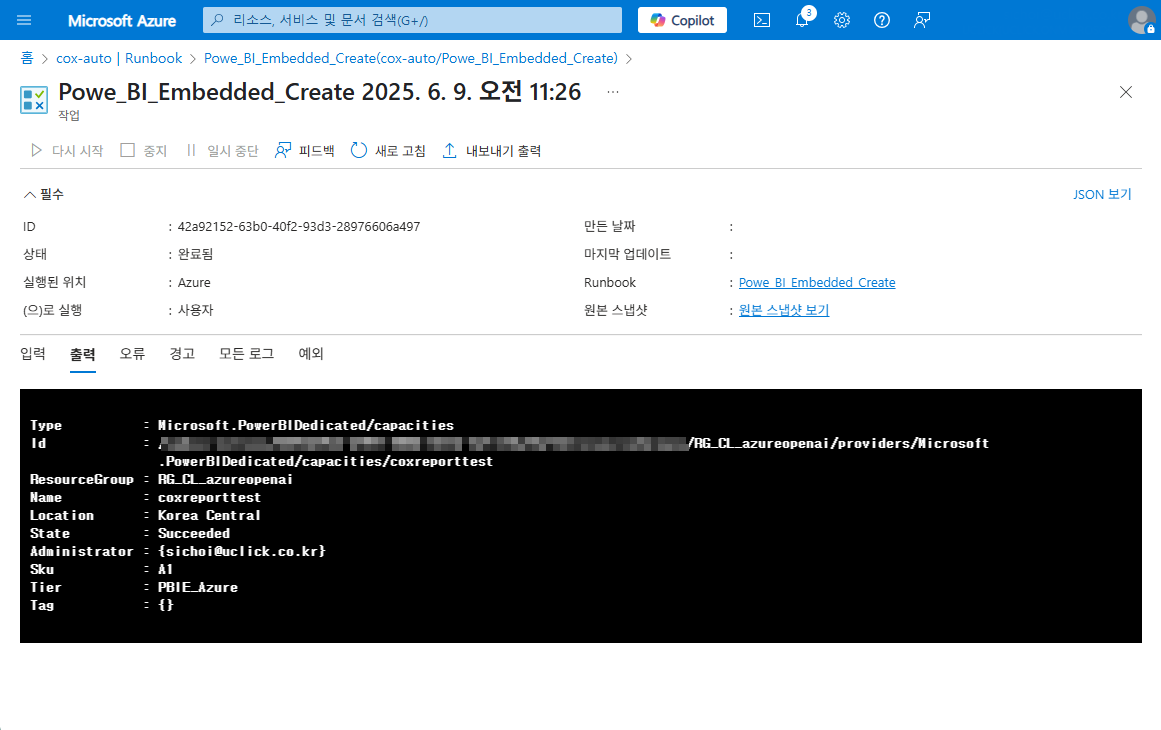This screenshot has height=730, width=1161.
Task: Close the job blade
Action: click(x=1125, y=92)
